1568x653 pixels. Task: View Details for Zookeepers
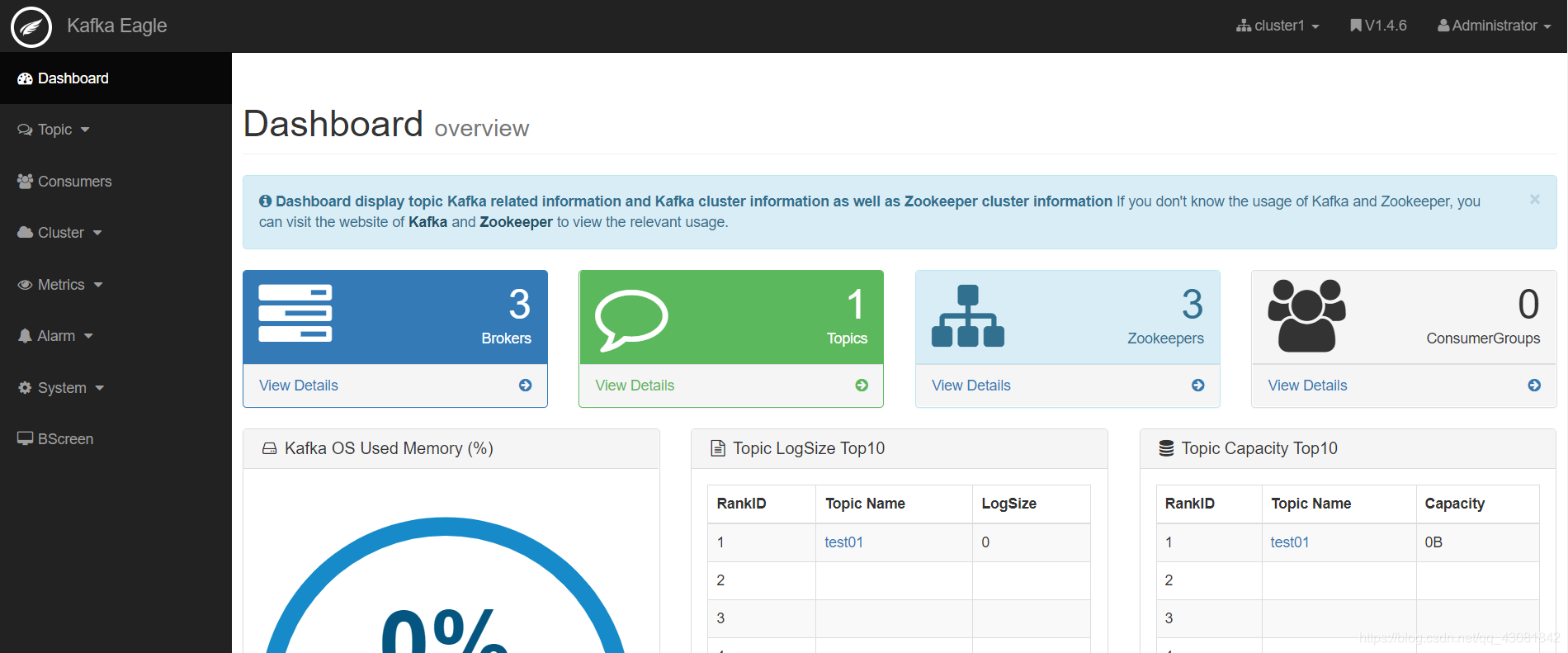tap(971, 386)
